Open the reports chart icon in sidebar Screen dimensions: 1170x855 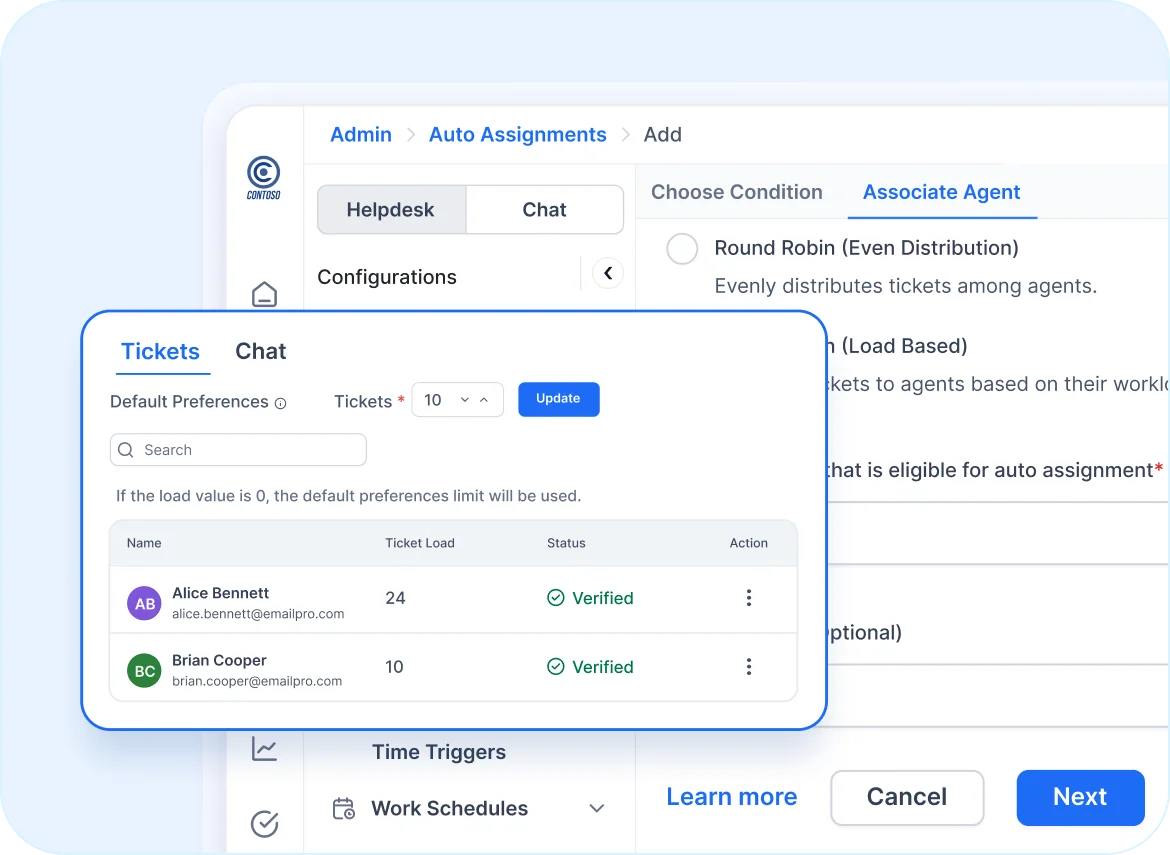tap(264, 748)
